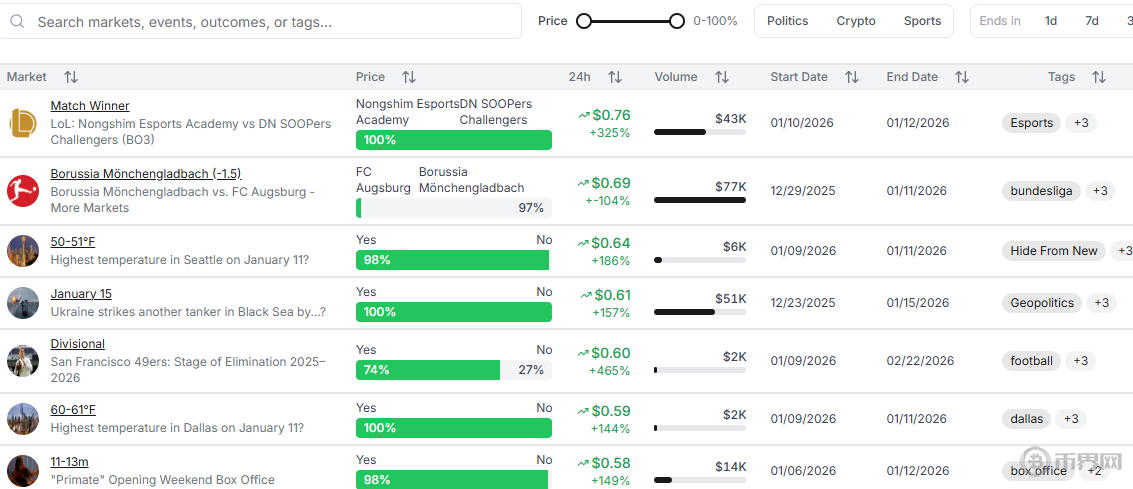
Task: Click the search magnifier icon
Action: pyautogui.click(x=17, y=21)
